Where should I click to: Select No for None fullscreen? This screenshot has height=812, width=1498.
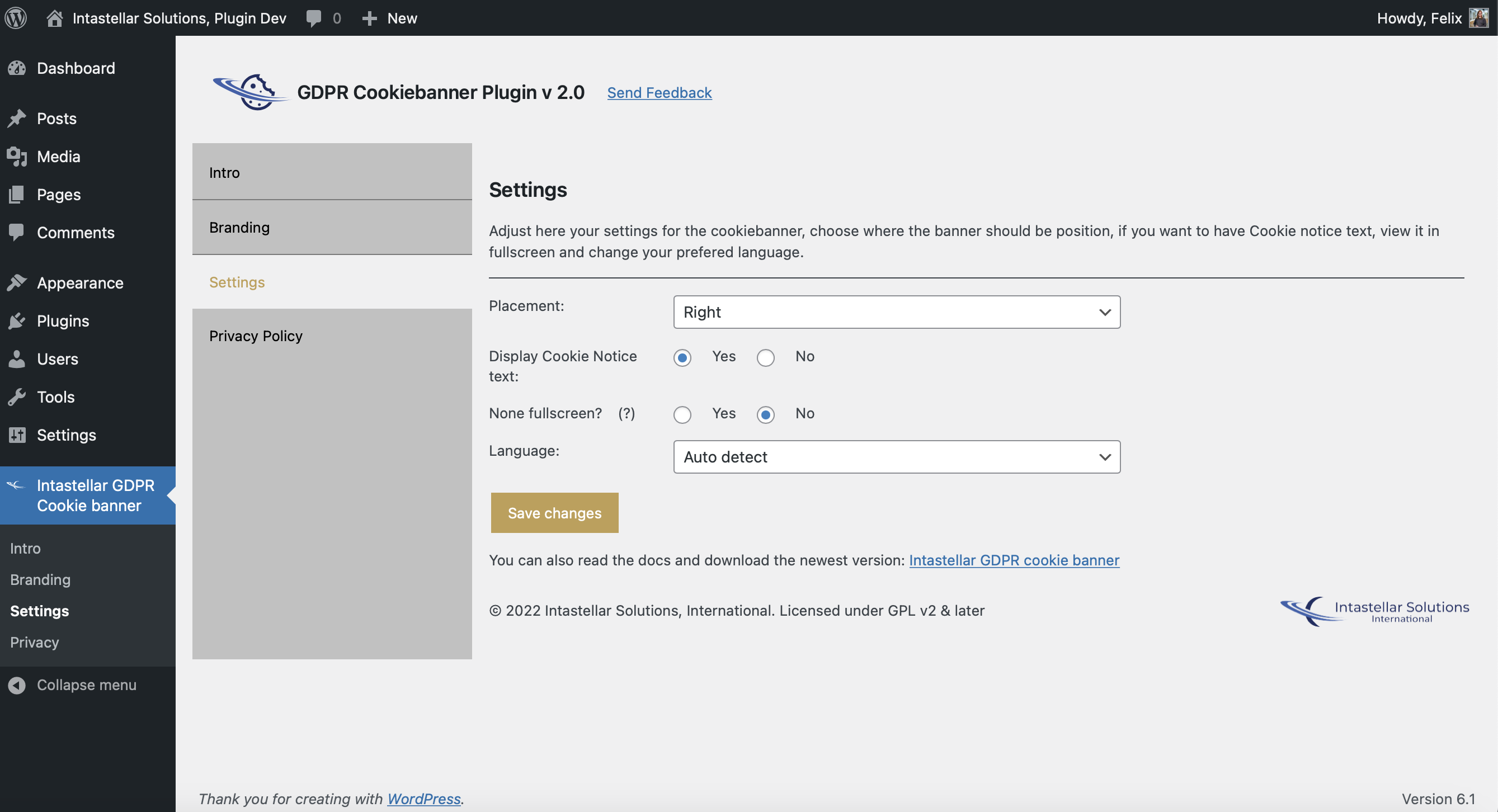tap(765, 414)
